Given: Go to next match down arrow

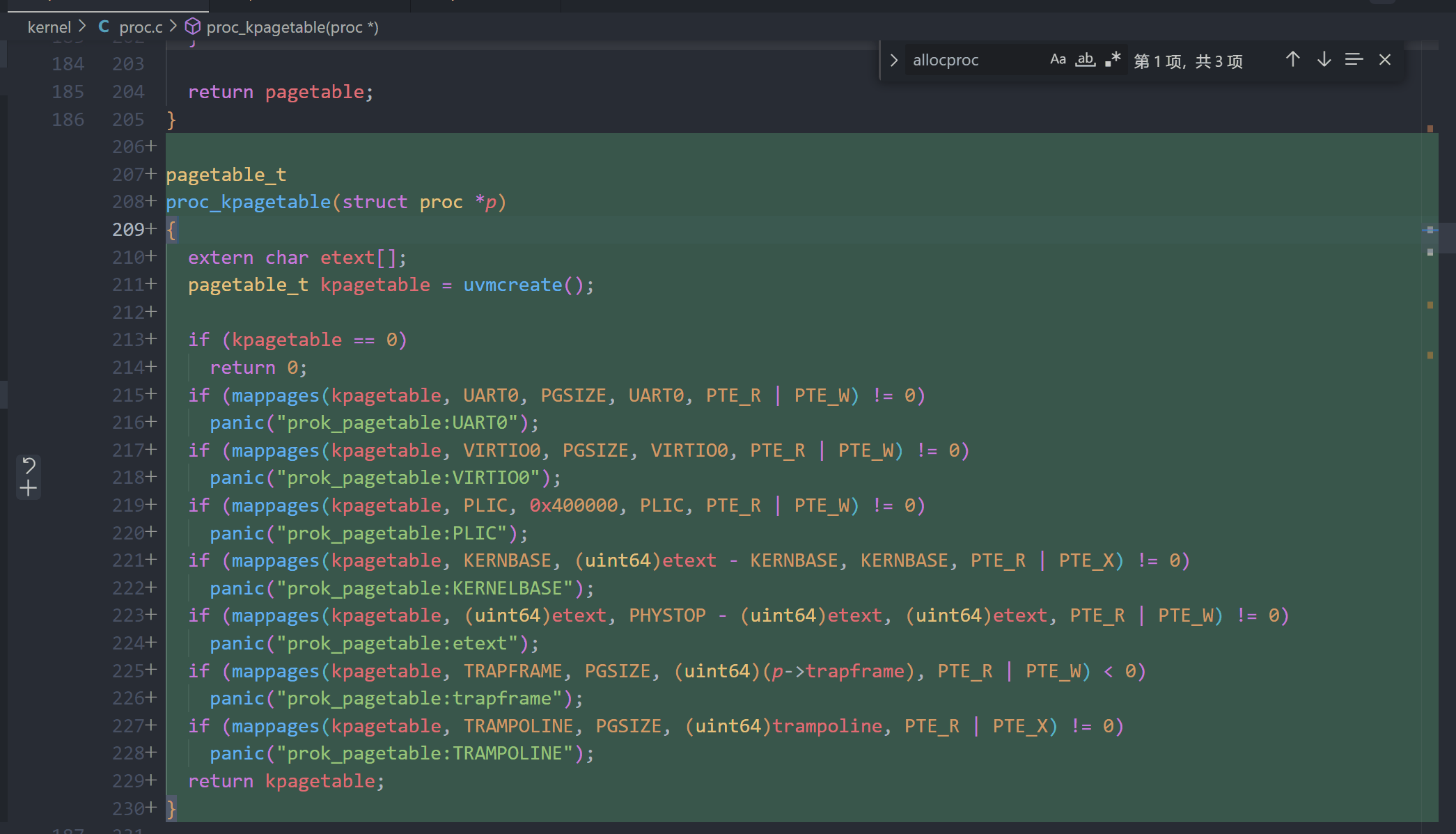Looking at the screenshot, I should coord(1324,60).
